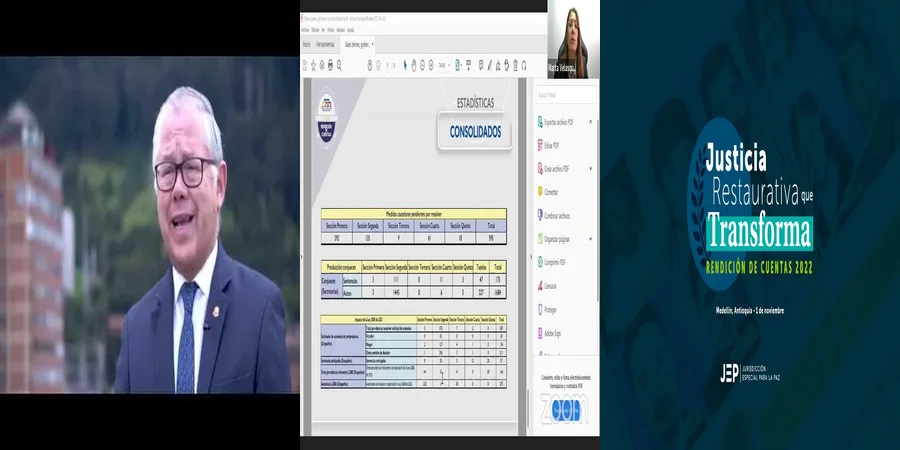The height and width of the screenshot is (450, 900).
Task: Click Marta Velásquez video thumbnail
Action: (x=573, y=39)
